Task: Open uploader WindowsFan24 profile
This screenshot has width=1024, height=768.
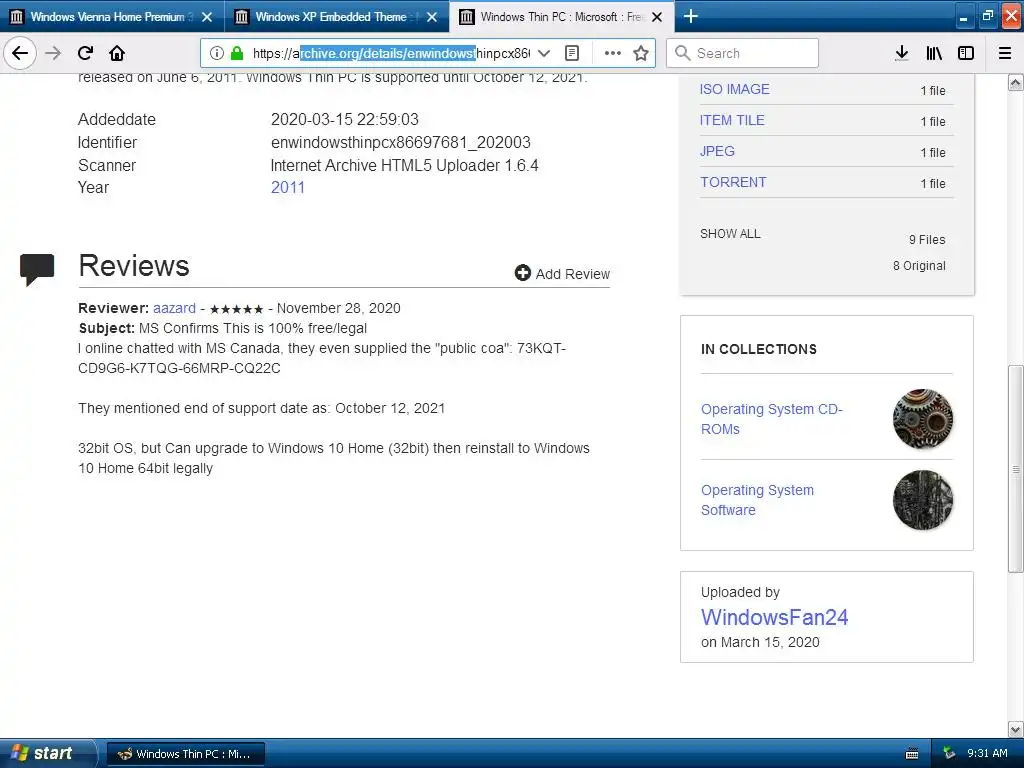Action: (x=775, y=617)
